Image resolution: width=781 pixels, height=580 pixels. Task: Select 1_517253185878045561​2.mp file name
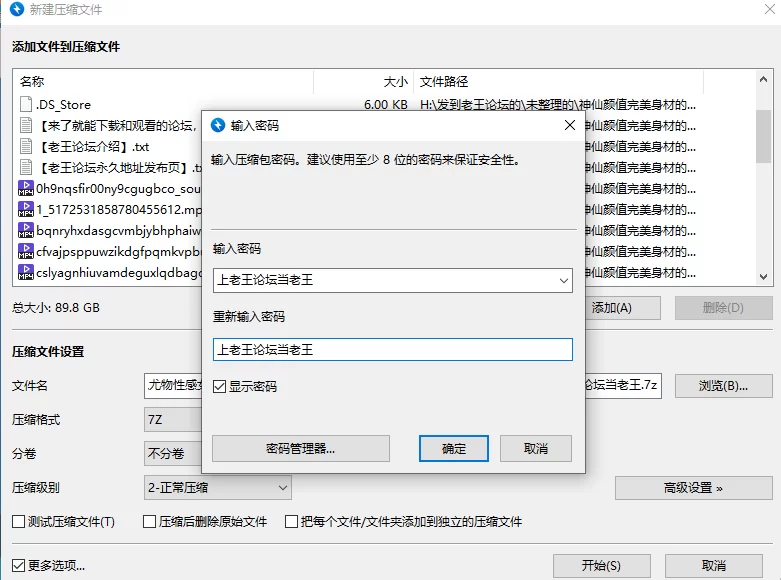119,210
